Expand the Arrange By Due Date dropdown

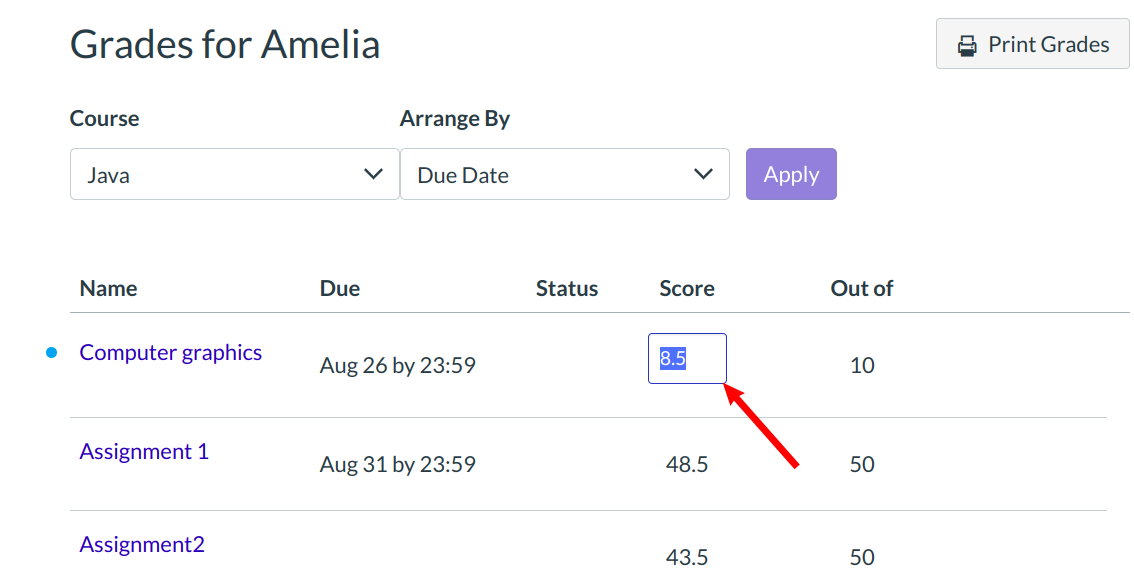click(564, 175)
